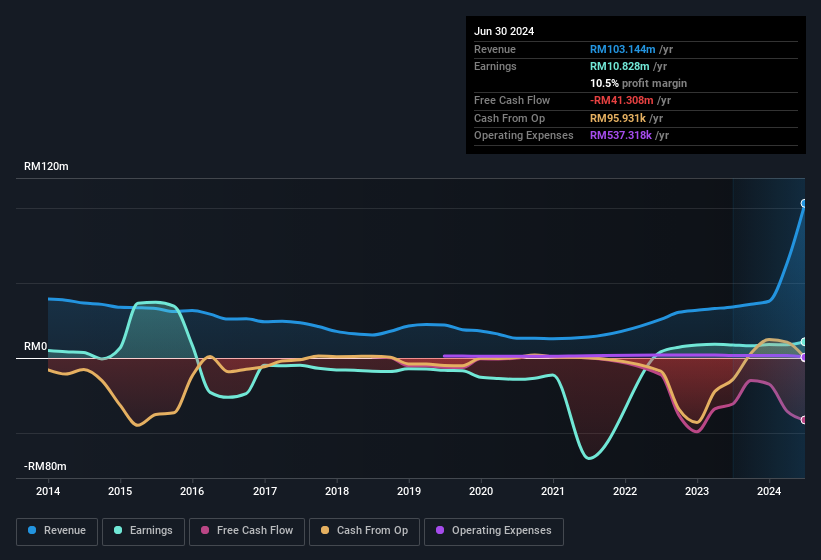
Task: Click the 2017 x-axis label
Action: click(265, 491)
